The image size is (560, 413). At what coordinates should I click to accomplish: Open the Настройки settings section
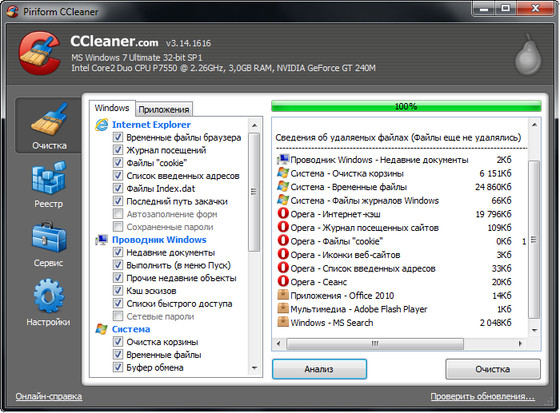[x=49, y=303]
